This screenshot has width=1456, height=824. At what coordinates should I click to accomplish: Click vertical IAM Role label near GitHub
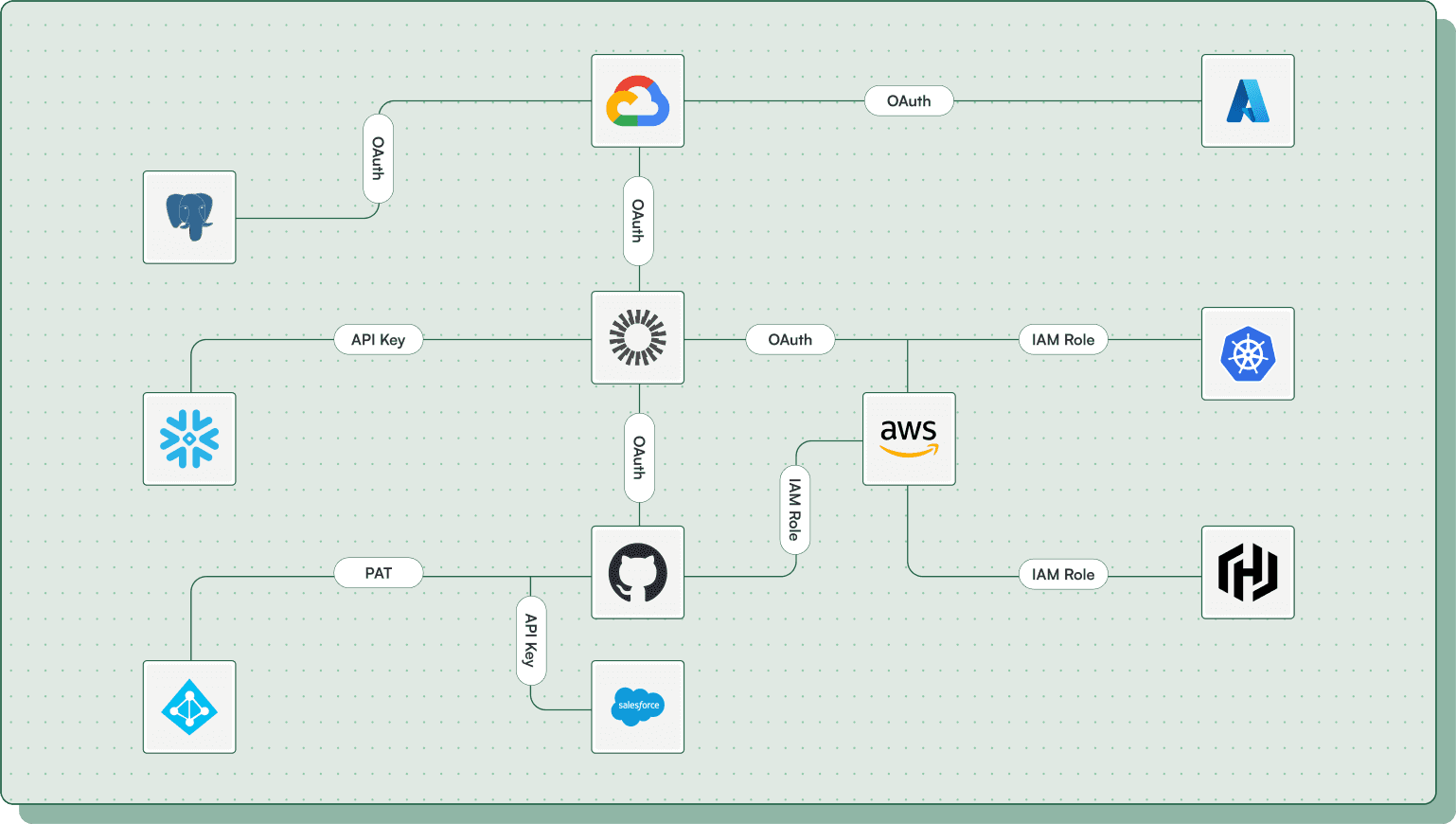pos(795,510)
